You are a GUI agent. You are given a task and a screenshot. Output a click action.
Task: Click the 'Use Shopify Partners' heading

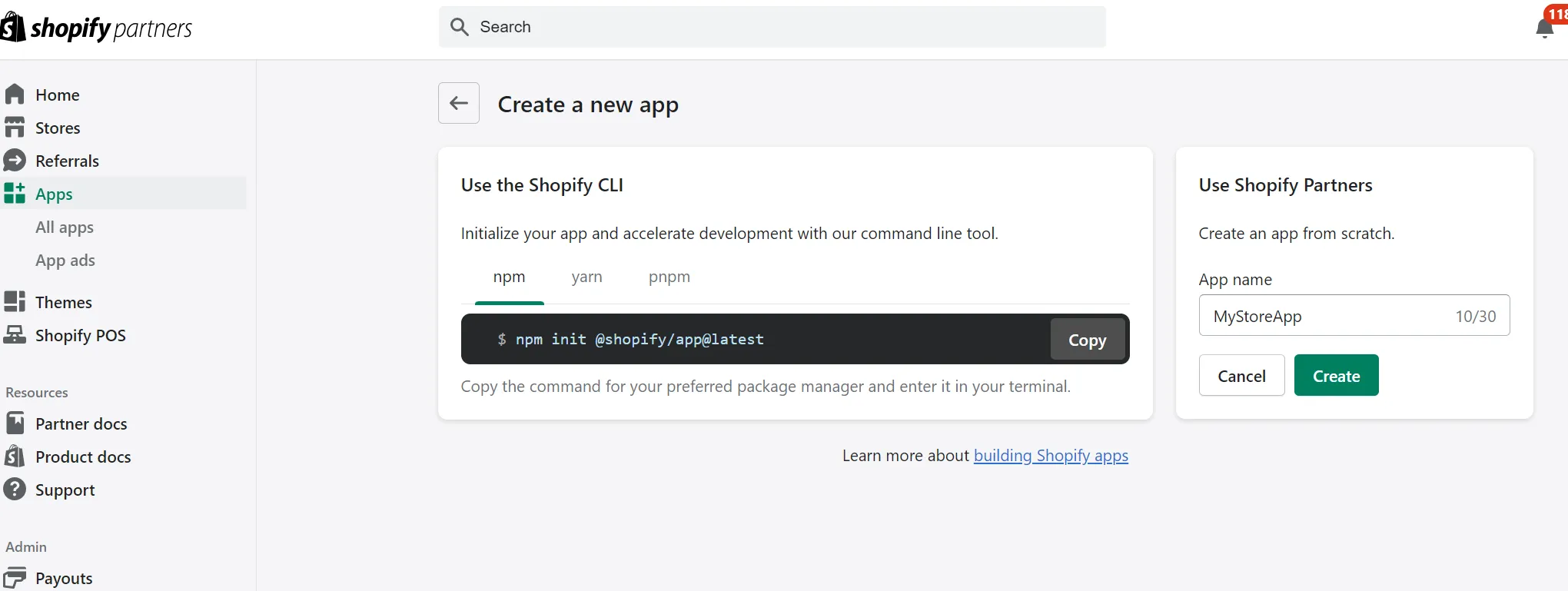pos(1285,185)
